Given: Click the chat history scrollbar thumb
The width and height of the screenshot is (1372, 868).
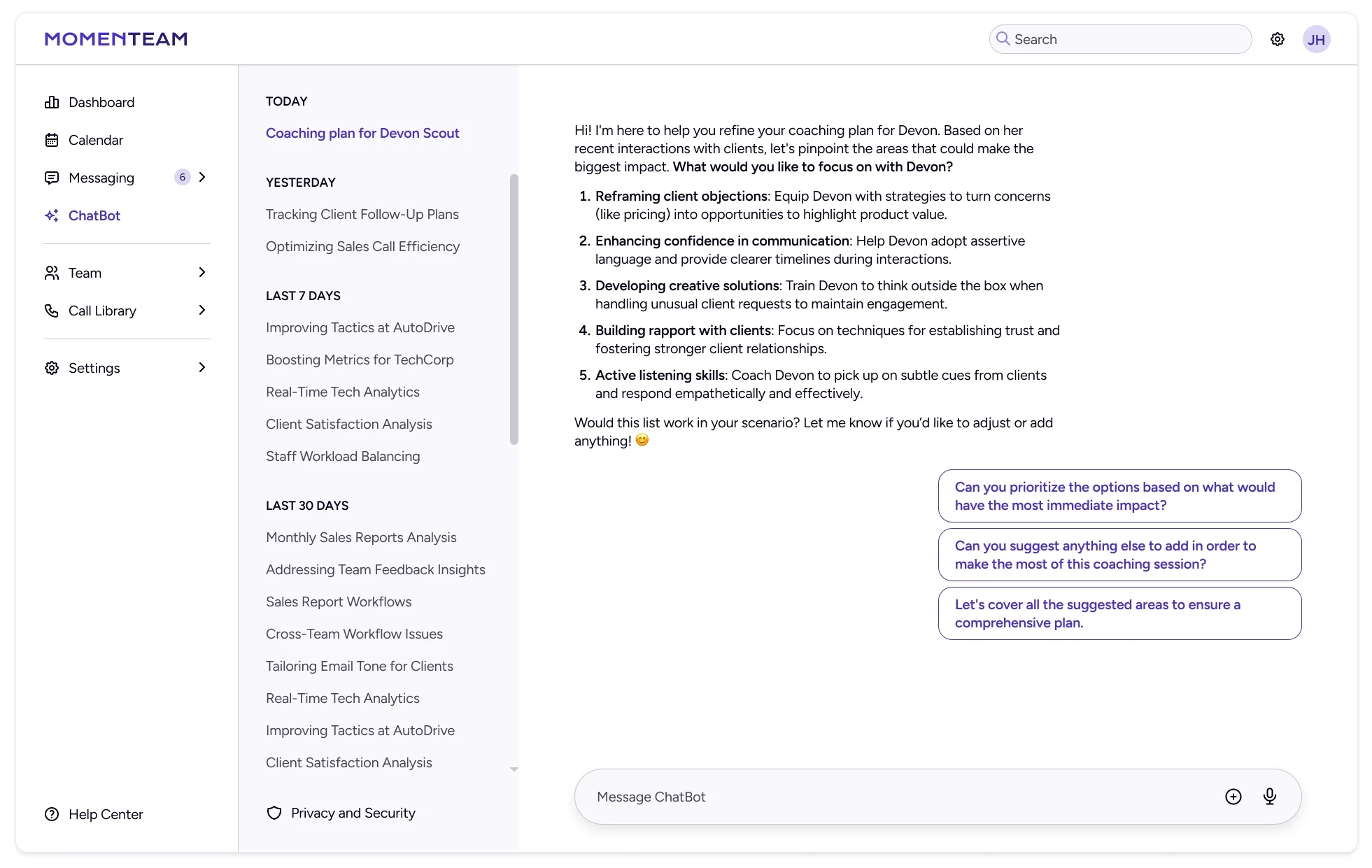Looking at the screenshot, I should (x=514, y=308).
